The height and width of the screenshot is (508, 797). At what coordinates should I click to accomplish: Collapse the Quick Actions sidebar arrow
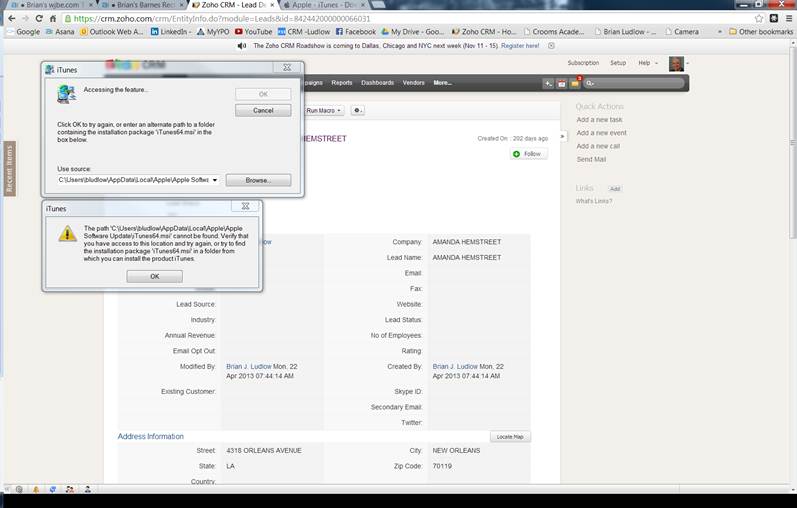click(x=562, y=136)
